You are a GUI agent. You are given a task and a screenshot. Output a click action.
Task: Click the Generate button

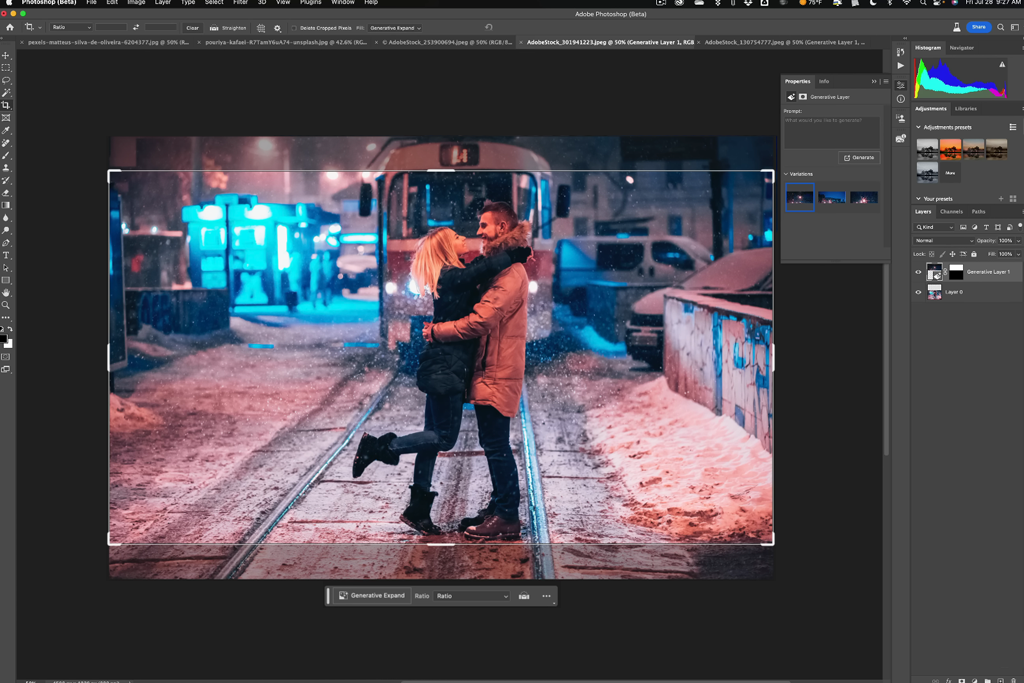coord(859,158)
